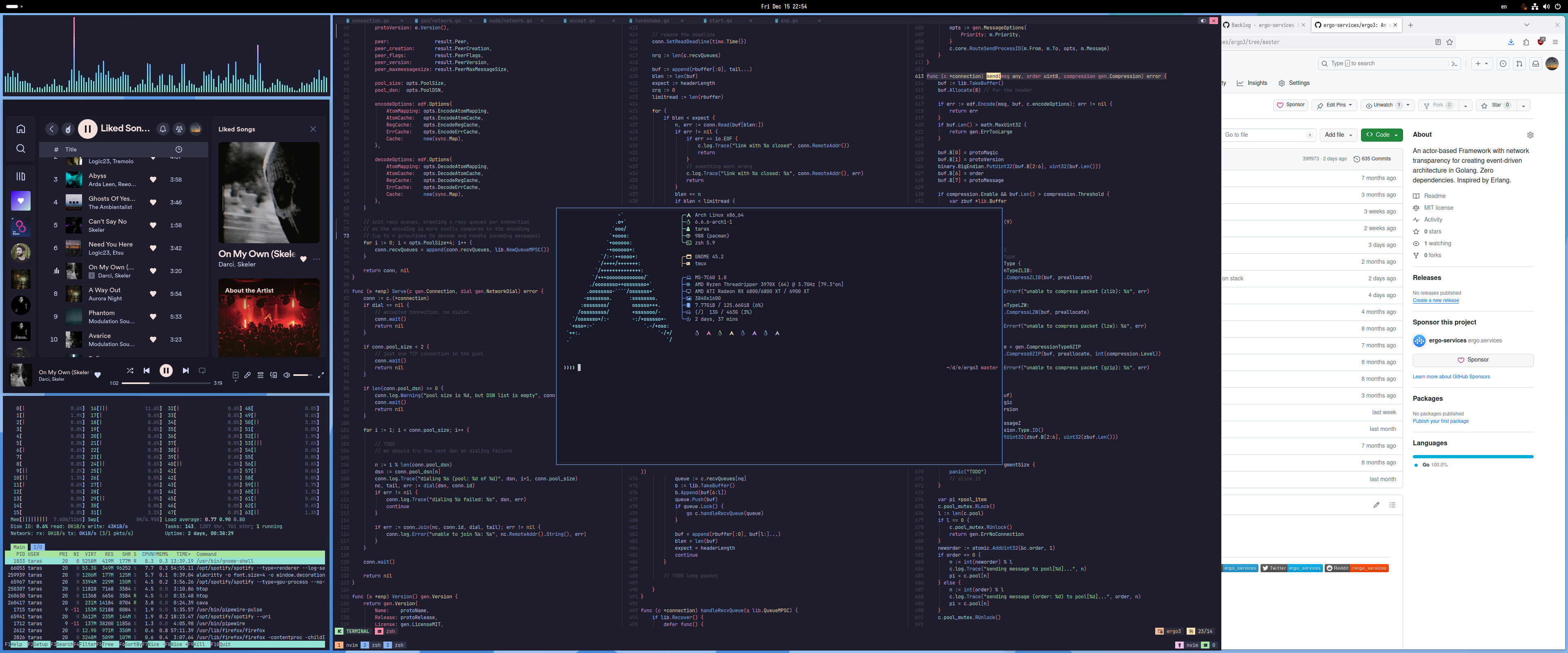Image resolution: width=1568 pixels, height=653 pixels.
Task: Unlike Can't Say No track
Action: [x=154, y=225]
